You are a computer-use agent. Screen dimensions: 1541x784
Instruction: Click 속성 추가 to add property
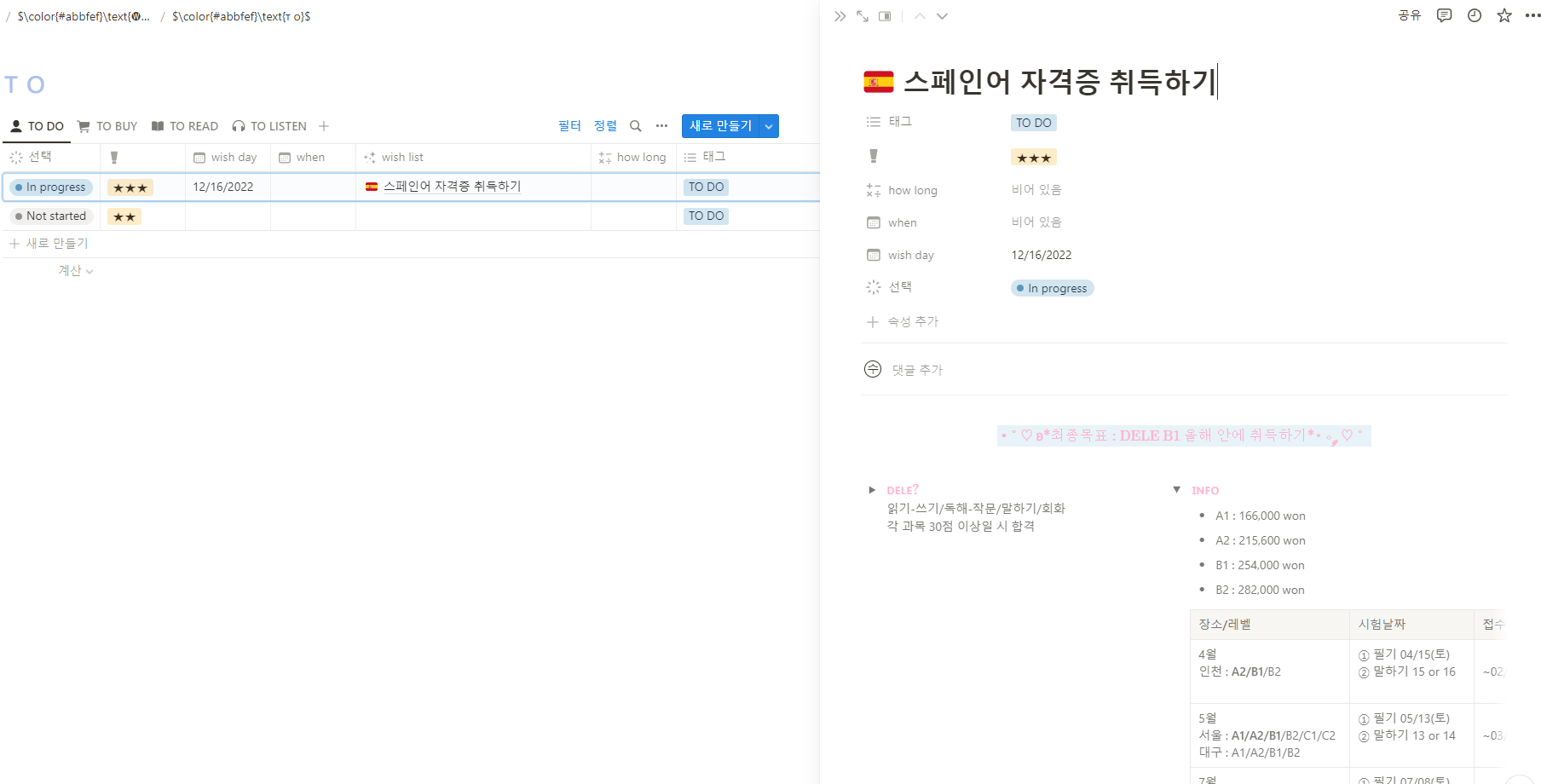tap(903, 321)
